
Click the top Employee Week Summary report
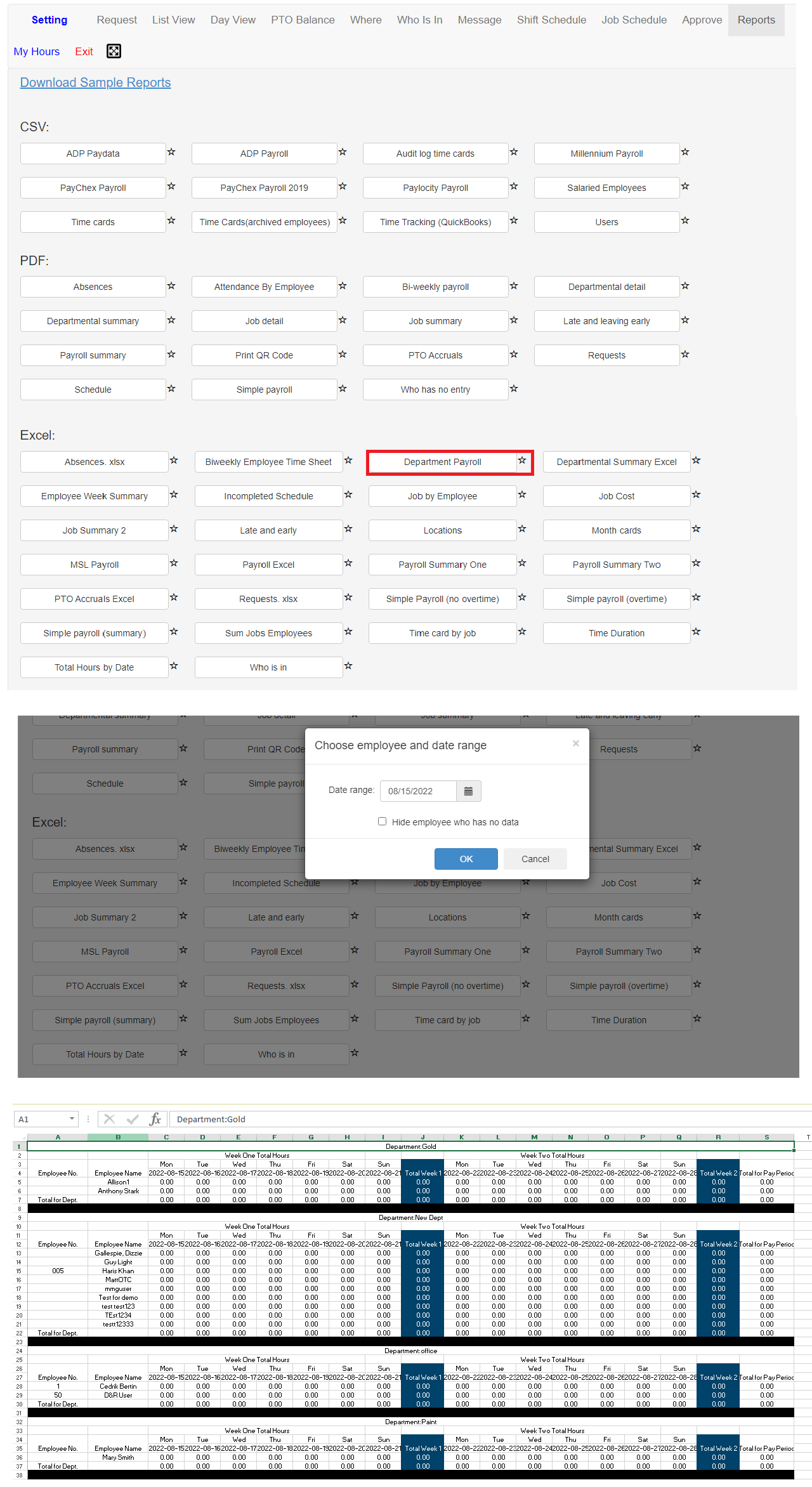[95, 496]
